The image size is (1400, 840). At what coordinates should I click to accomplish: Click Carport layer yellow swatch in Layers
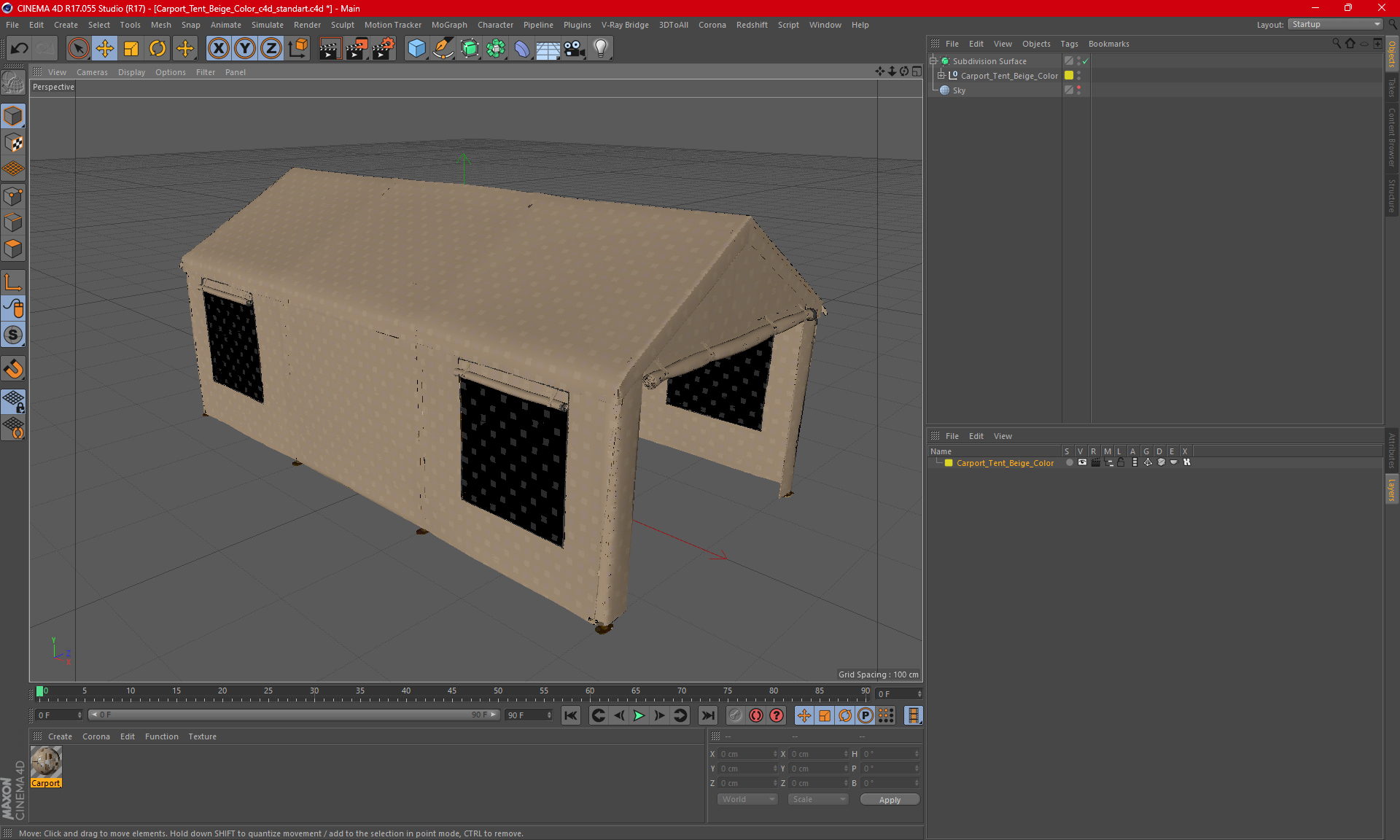[949, 463]
